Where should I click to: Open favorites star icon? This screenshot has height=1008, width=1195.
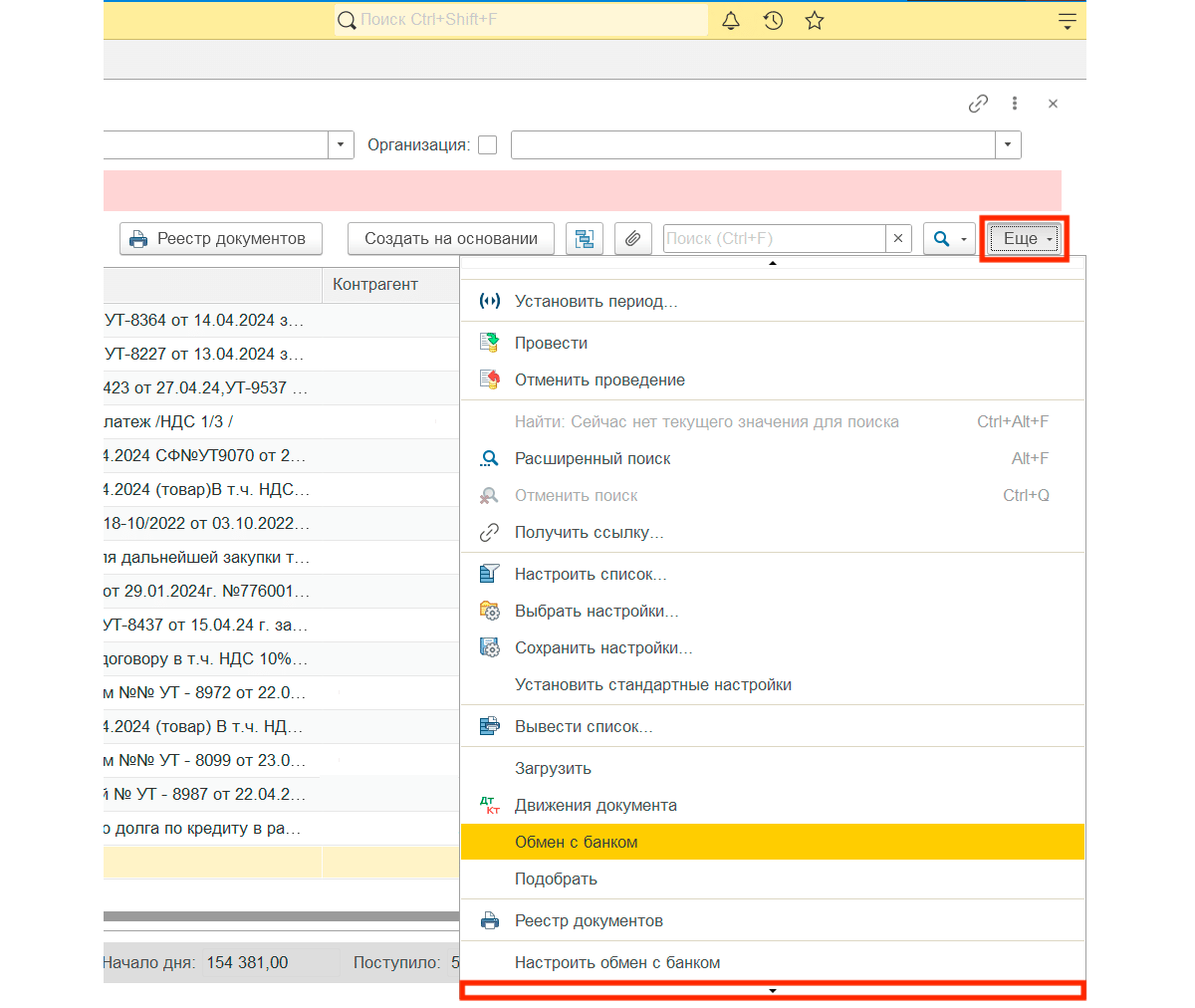(815, 21)
